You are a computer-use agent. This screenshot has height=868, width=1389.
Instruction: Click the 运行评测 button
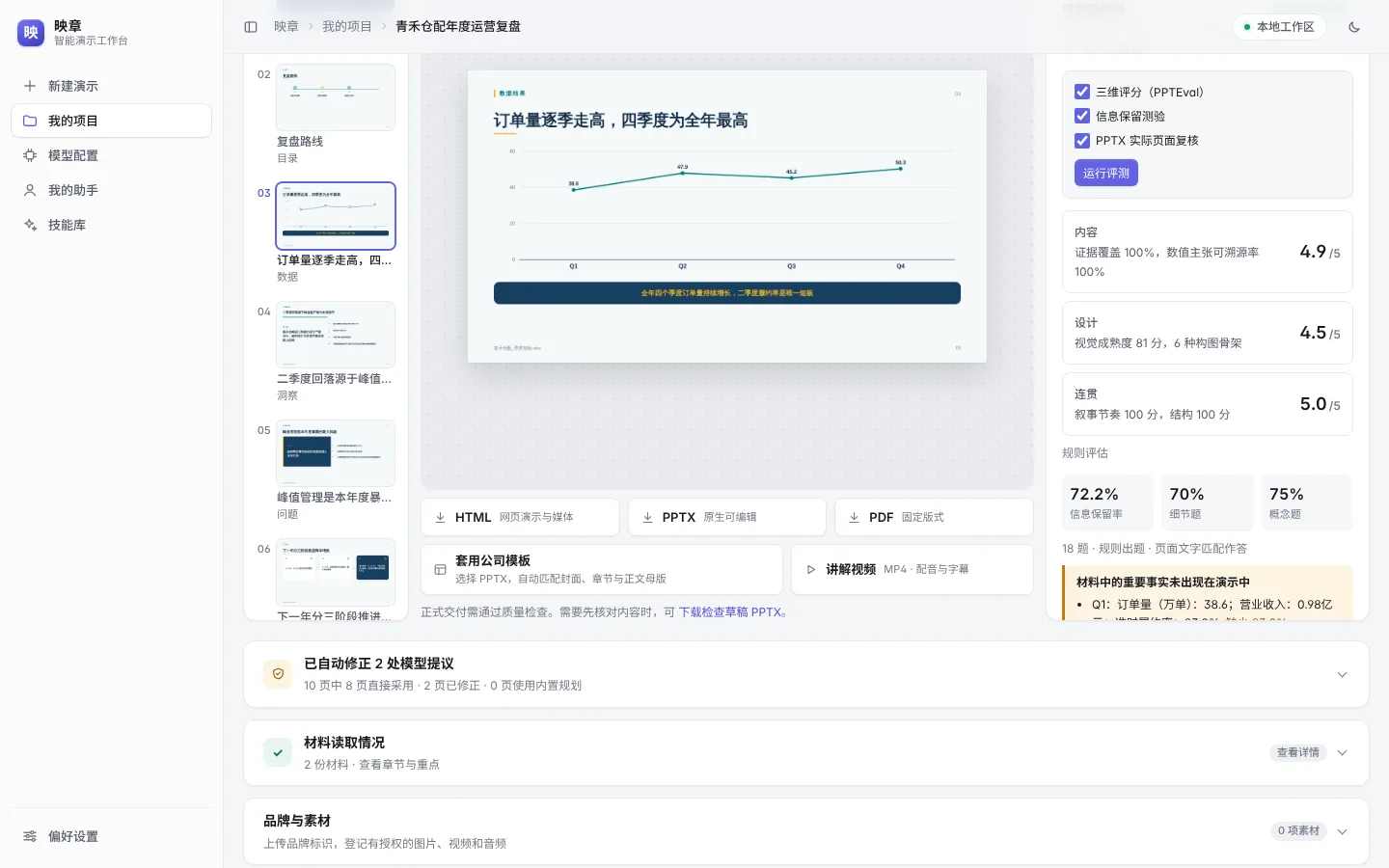point(1106,173)
